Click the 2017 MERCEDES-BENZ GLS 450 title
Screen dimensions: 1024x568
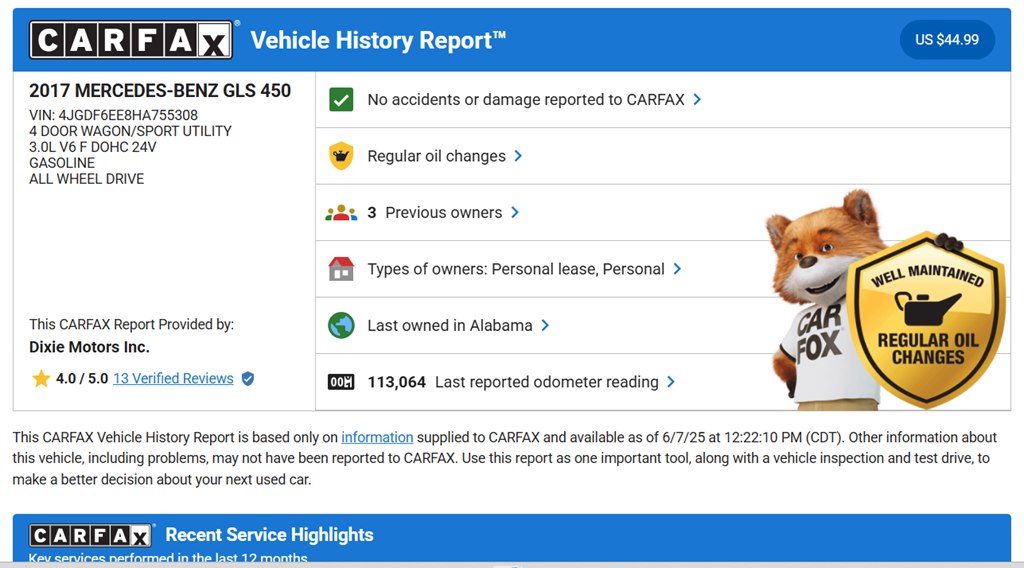[160, 91]
